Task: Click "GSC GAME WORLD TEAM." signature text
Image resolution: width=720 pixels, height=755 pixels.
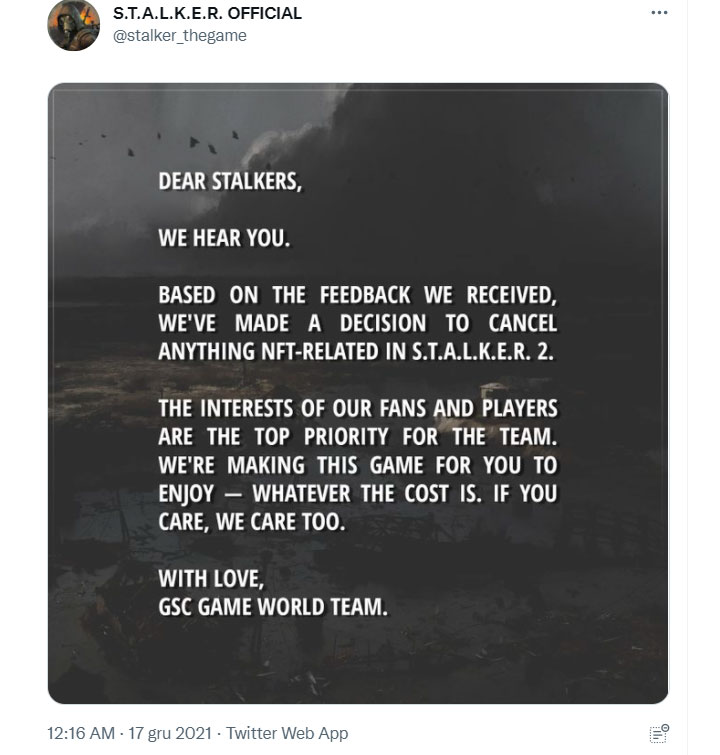Action: 272,606
